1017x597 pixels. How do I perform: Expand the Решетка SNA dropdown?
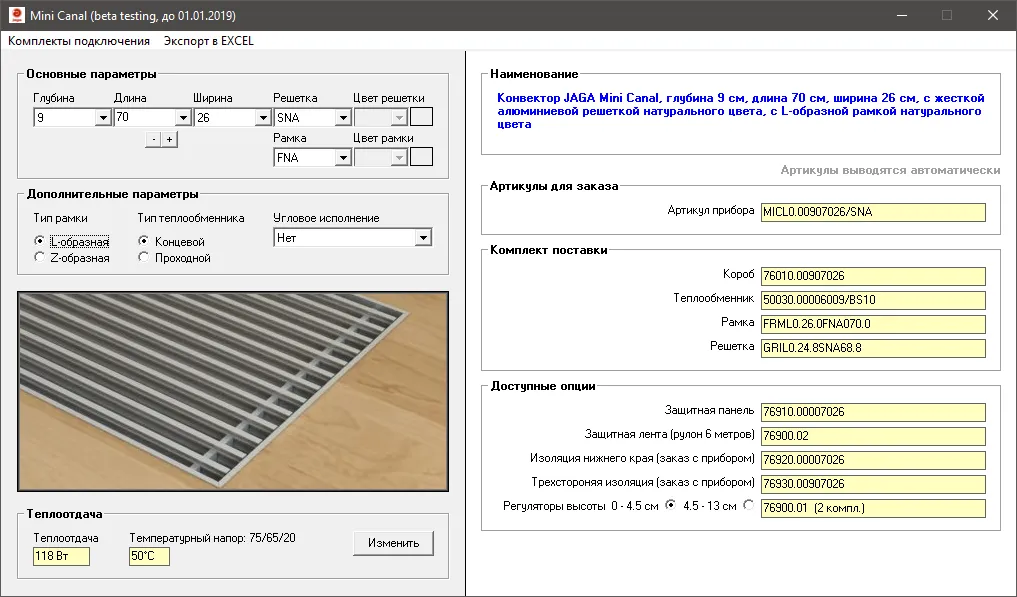[x=343, y=117]
